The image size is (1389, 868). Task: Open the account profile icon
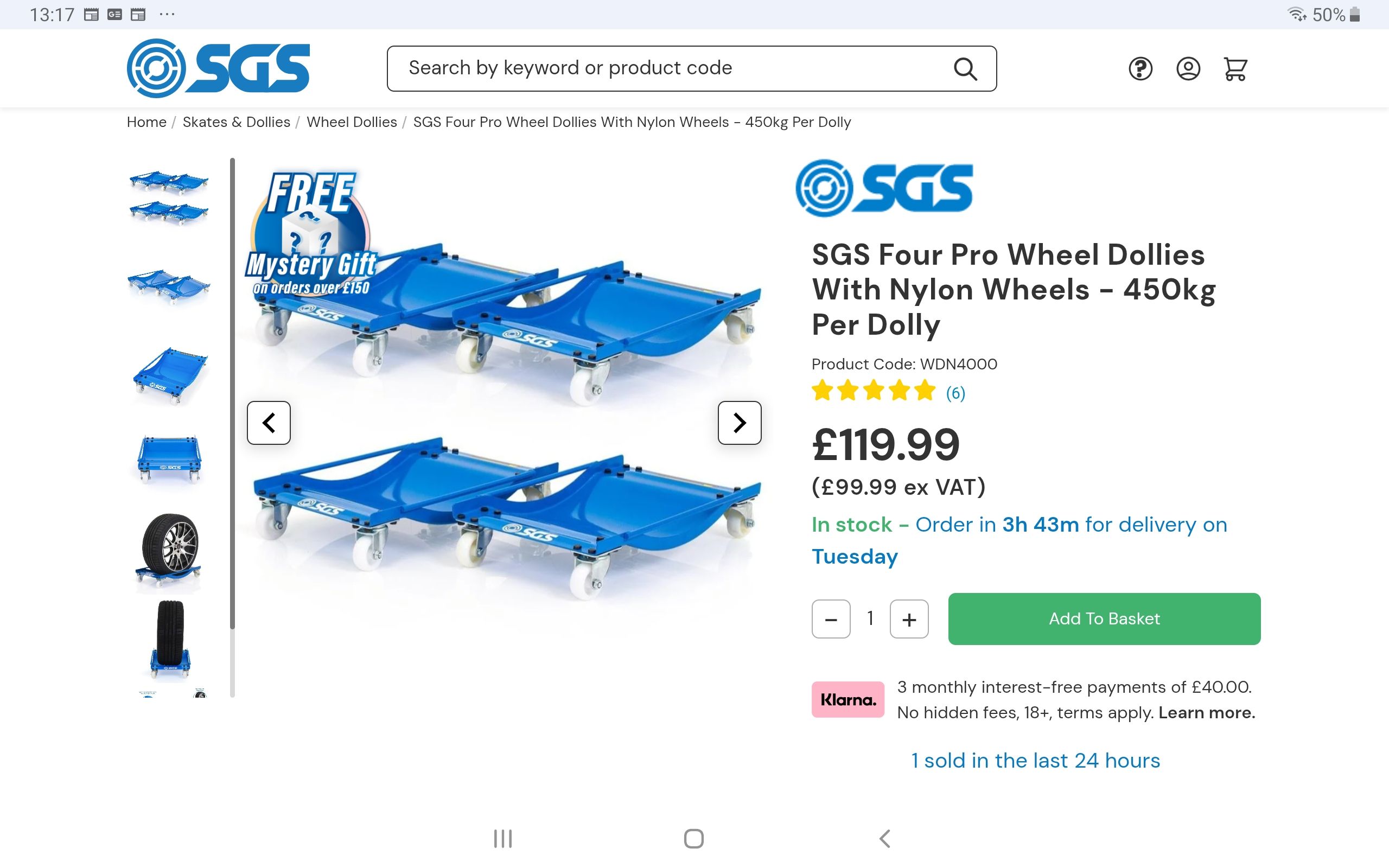[1188, 69]
